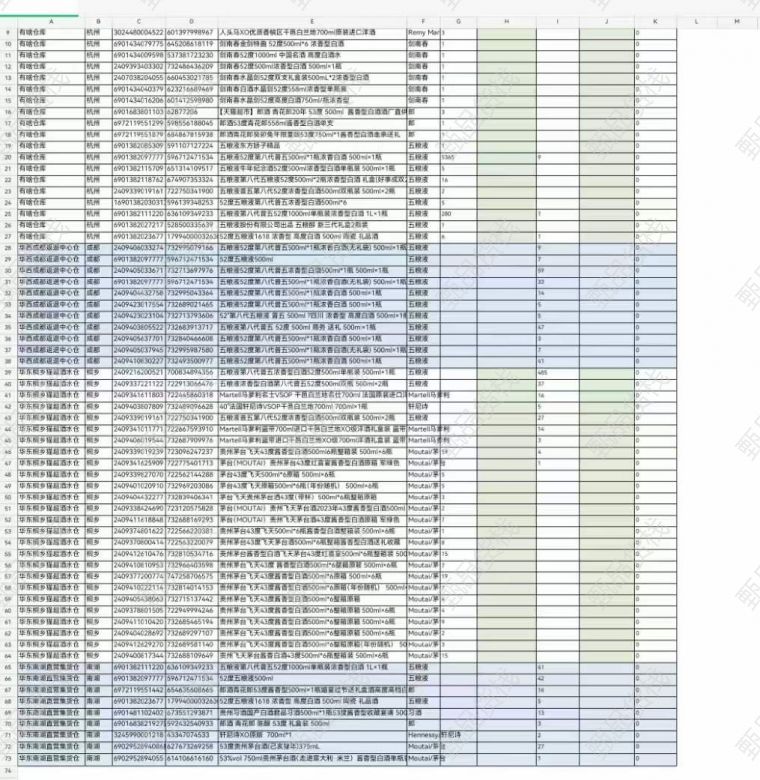Click cell containing '2409216200521'
Viewport: 760px width, 780px height.
click(139, 372)
